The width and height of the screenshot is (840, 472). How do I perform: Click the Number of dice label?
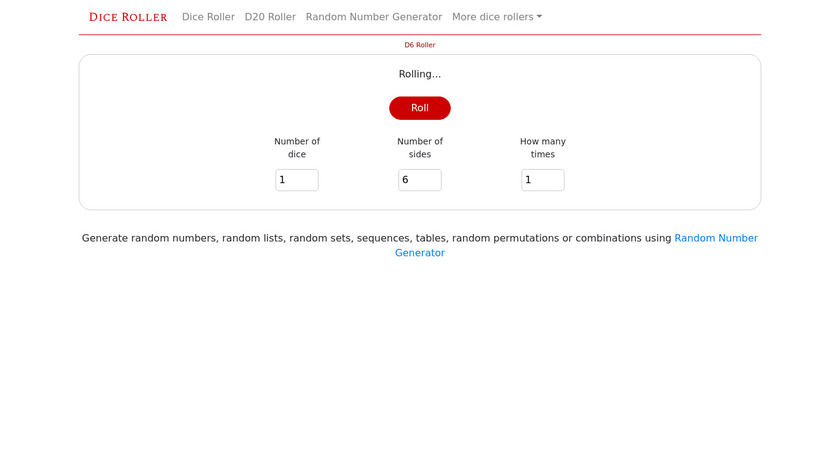(297, 148)
